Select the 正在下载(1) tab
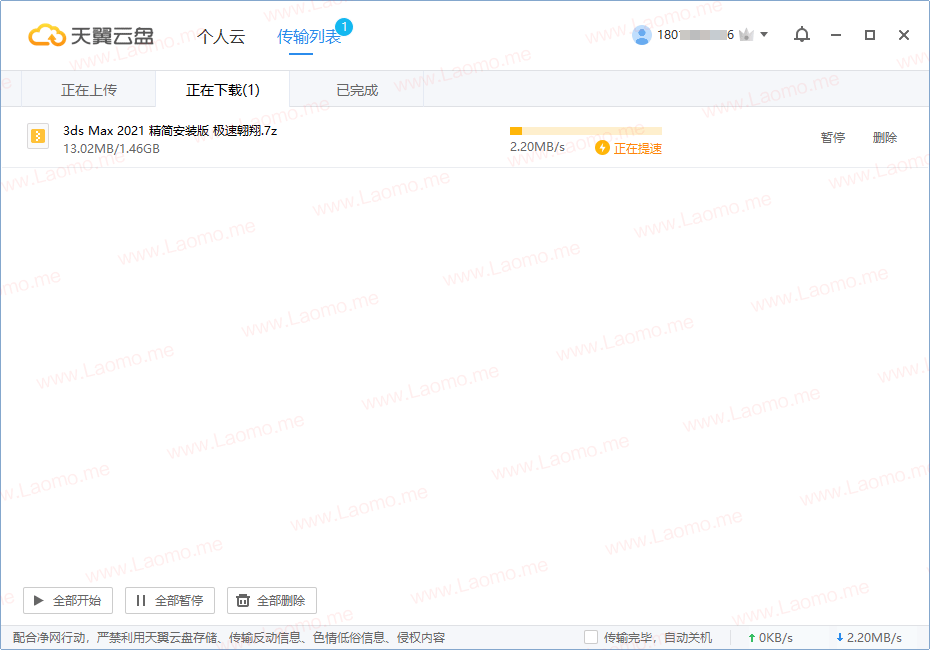930x650 pixels. pyautogui.click(x=222, y=90)
